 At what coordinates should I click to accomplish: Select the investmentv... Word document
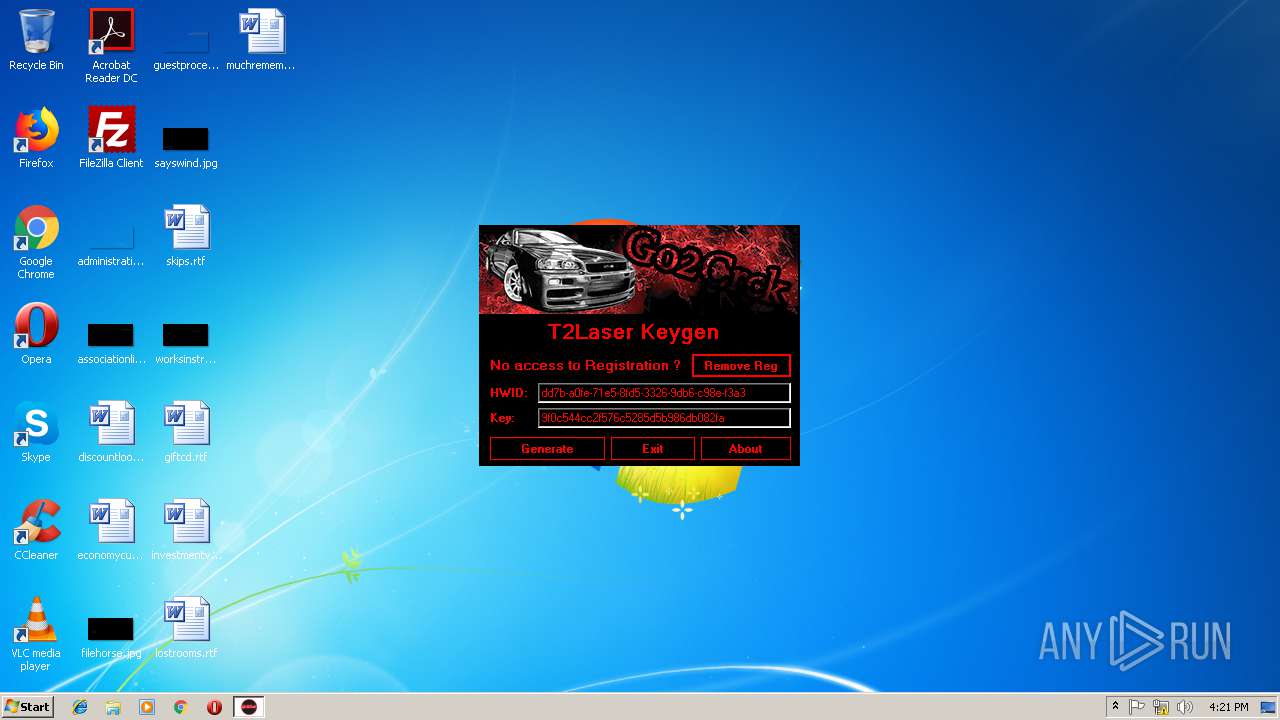[x=186, y=530]
